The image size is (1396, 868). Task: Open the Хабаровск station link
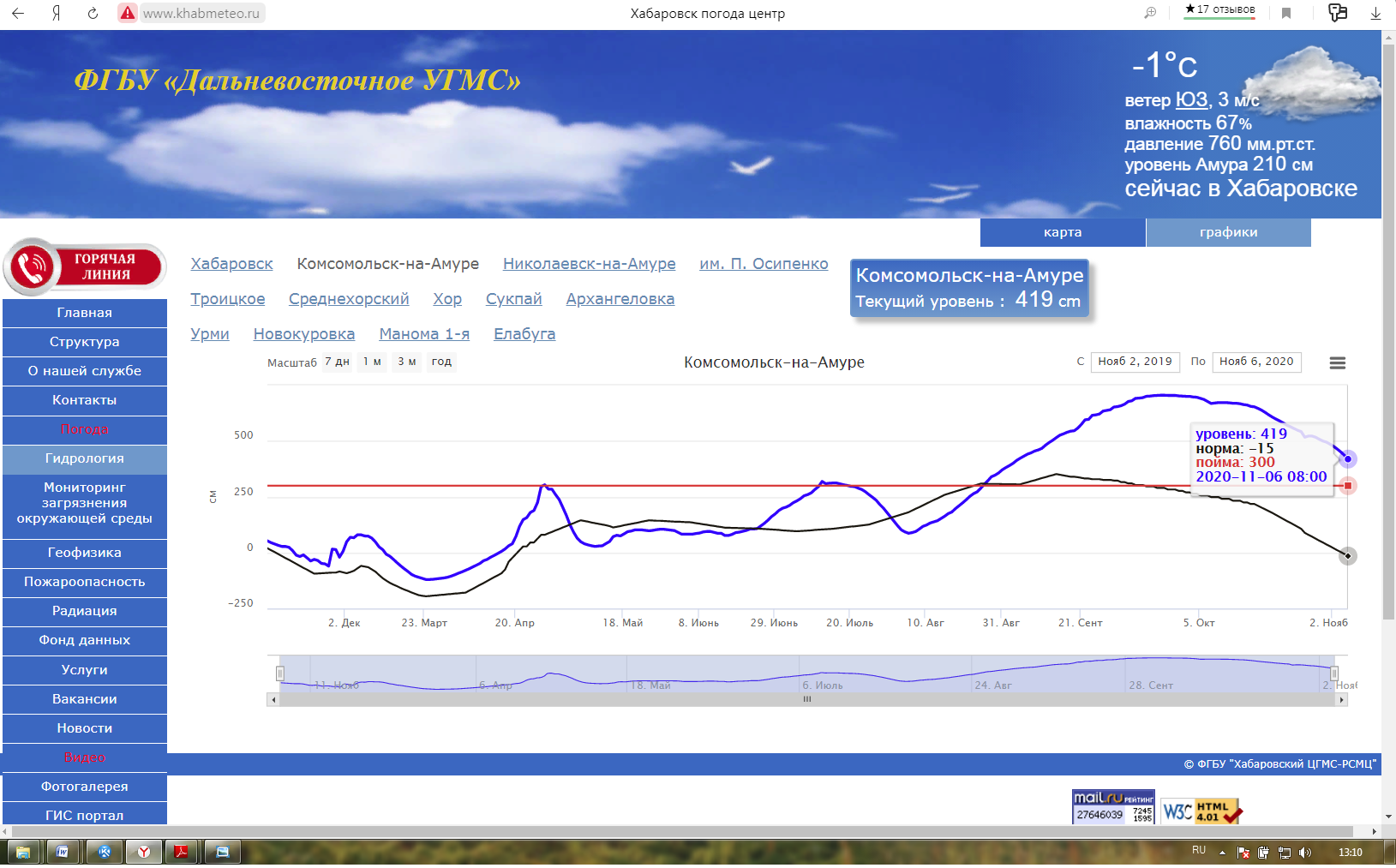(x=231, y=264)
